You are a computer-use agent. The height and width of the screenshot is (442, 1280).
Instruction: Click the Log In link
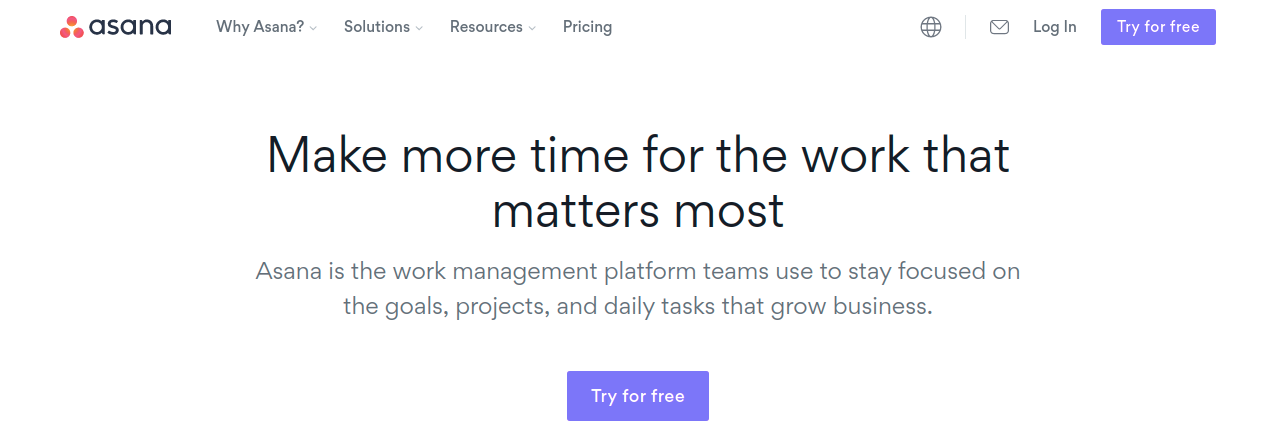[x=1055, y=27]
